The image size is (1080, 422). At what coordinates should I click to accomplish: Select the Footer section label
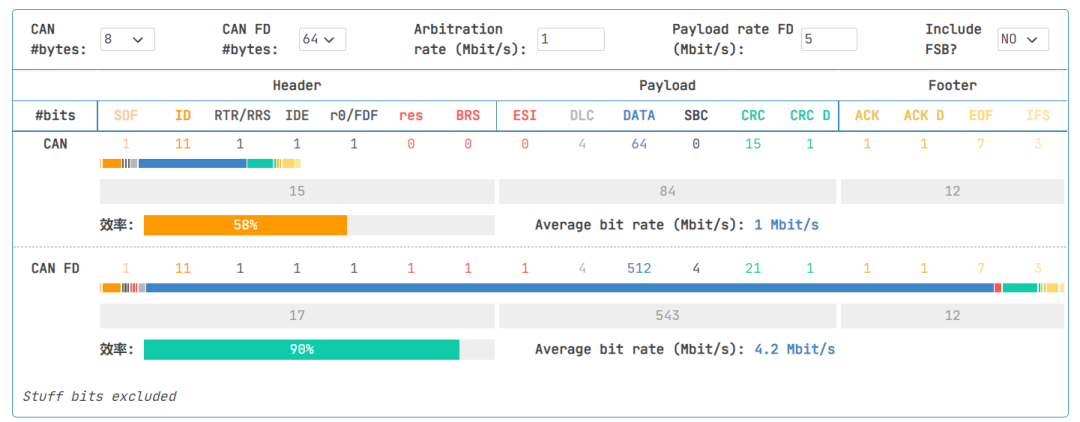(x=952, y=85)
